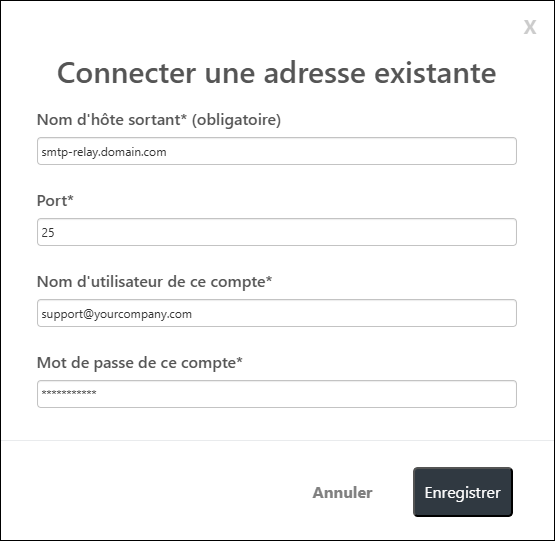This screenshot has width=555, height=541.
Task: Focus the Mot de passe input field
Action: click(x=277, y=394)
